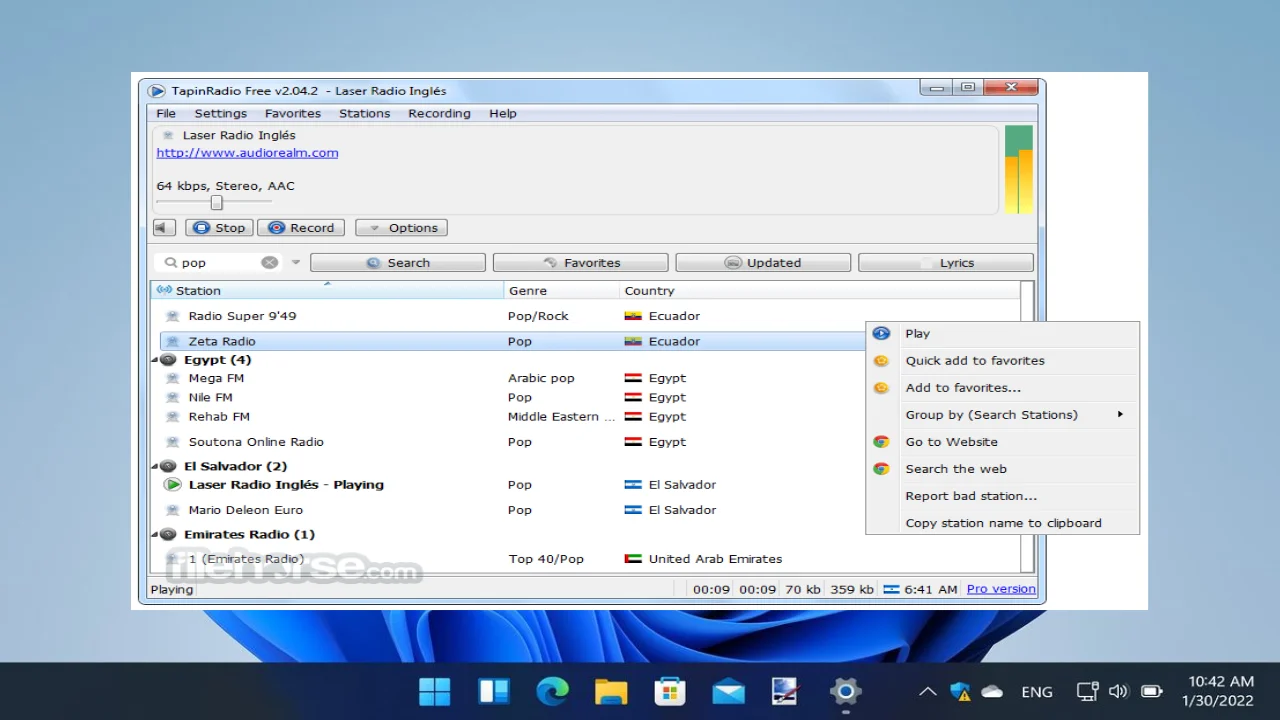
Task: Open Windows Start menu
Action: [434, 691]
